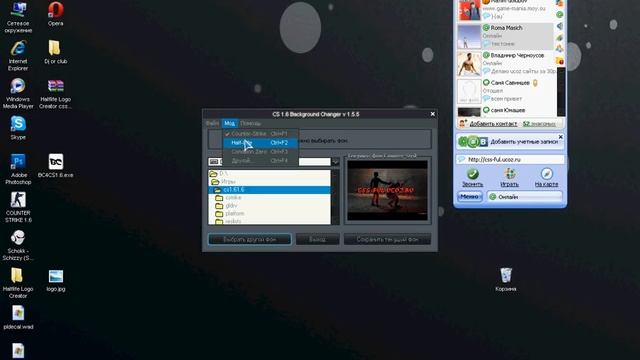Open the Помощь menu in Background Changer
Viewport: 640px width, 360px height.
point(250,123)
